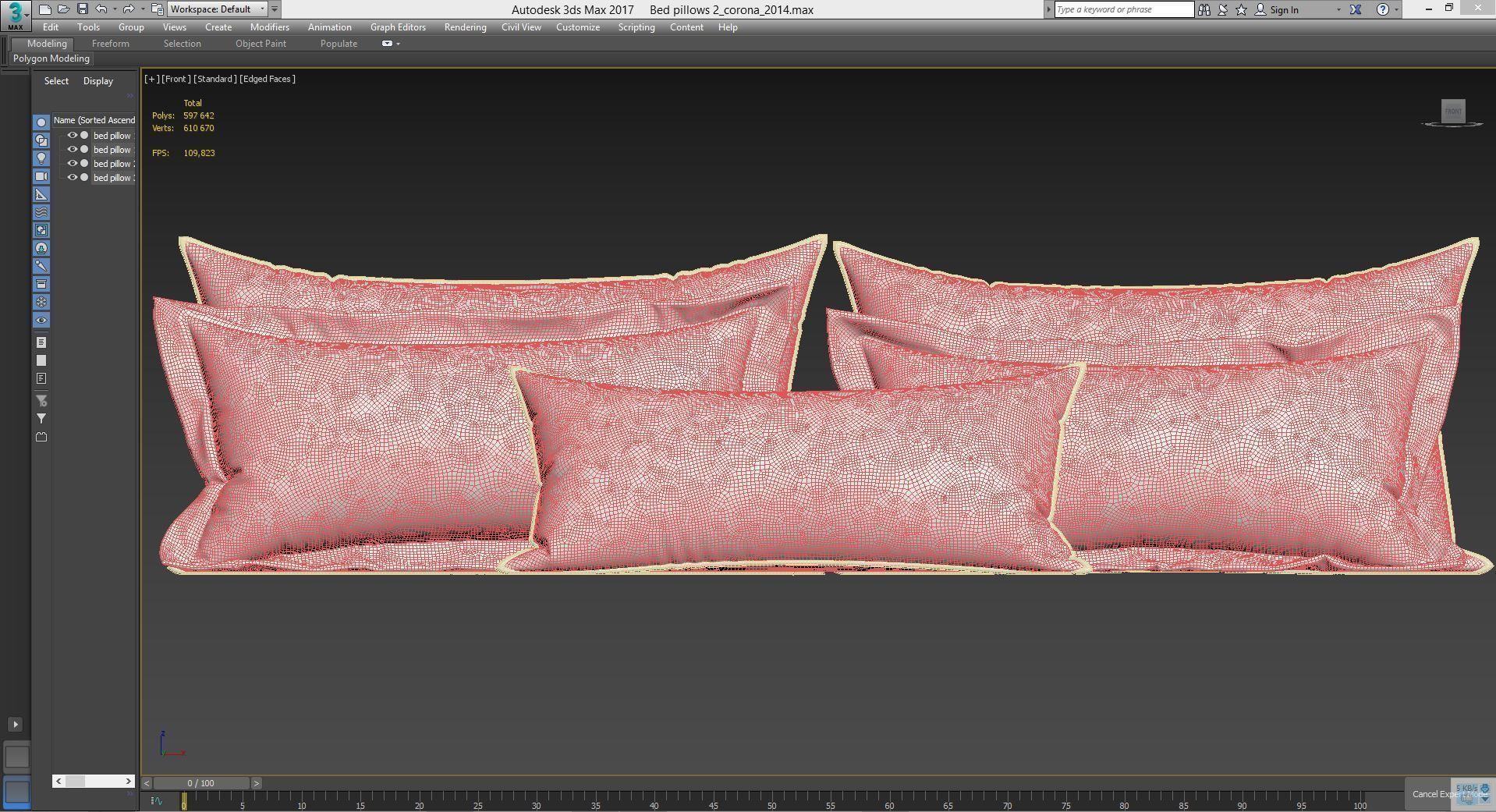Click the Display All icon in Scene Explorer

41,342
